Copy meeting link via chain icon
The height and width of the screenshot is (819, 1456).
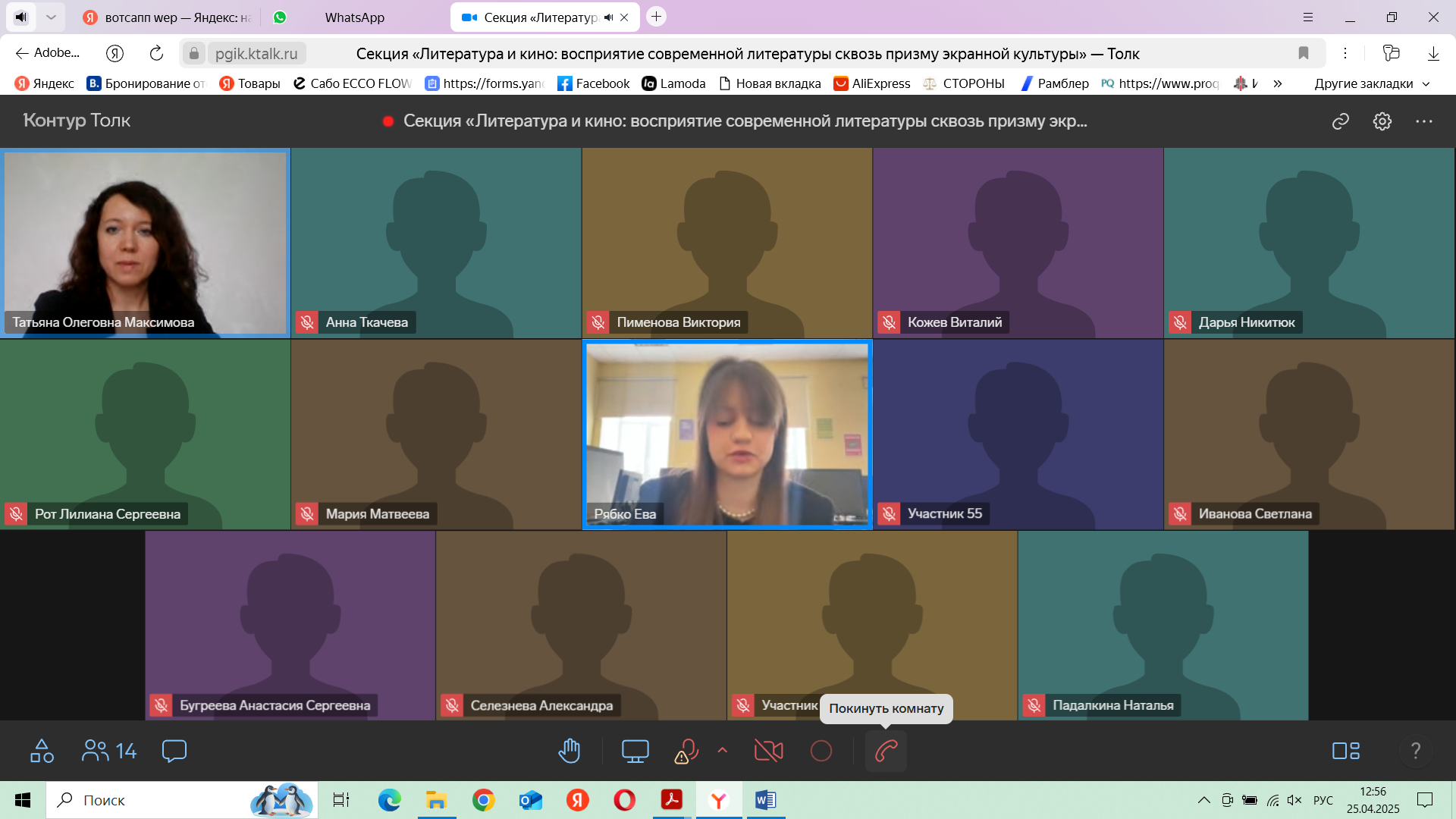(1340, 121)
